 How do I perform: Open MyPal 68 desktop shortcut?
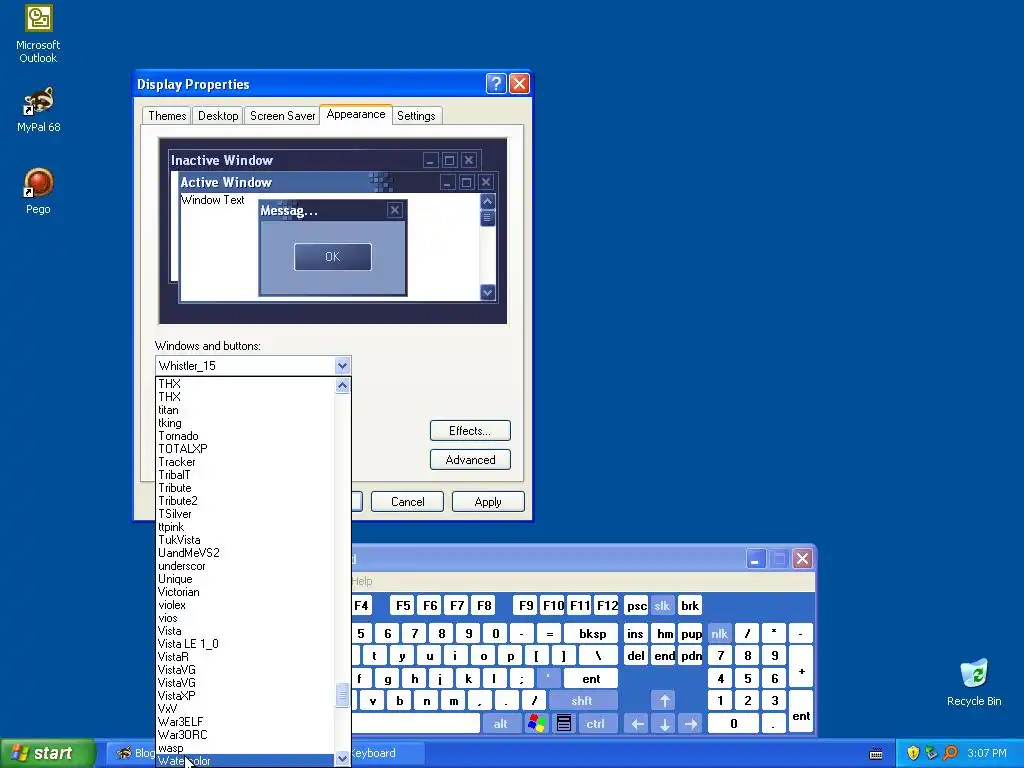[x=38, y=108]
